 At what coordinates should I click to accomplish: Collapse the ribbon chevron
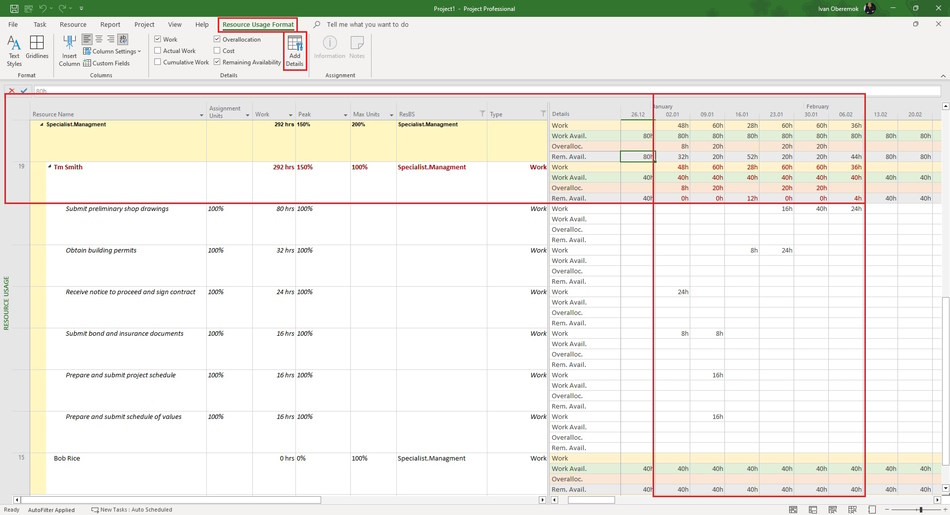[x=943, y=76]
